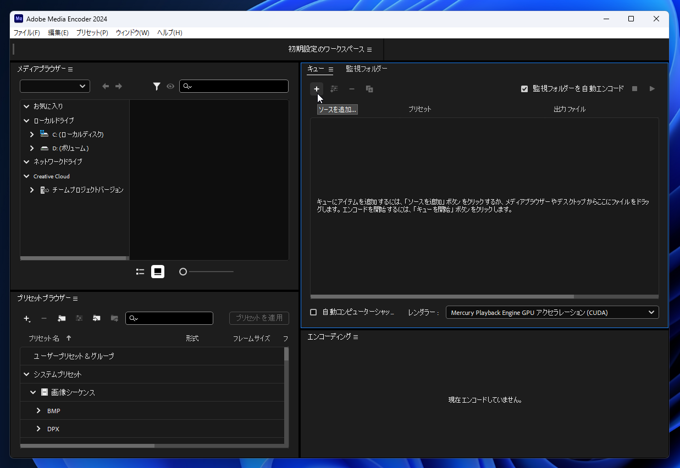Open the ヘルプ(H) menu
The width and height of the screenshot is (680, 468).
pos(170,33)
